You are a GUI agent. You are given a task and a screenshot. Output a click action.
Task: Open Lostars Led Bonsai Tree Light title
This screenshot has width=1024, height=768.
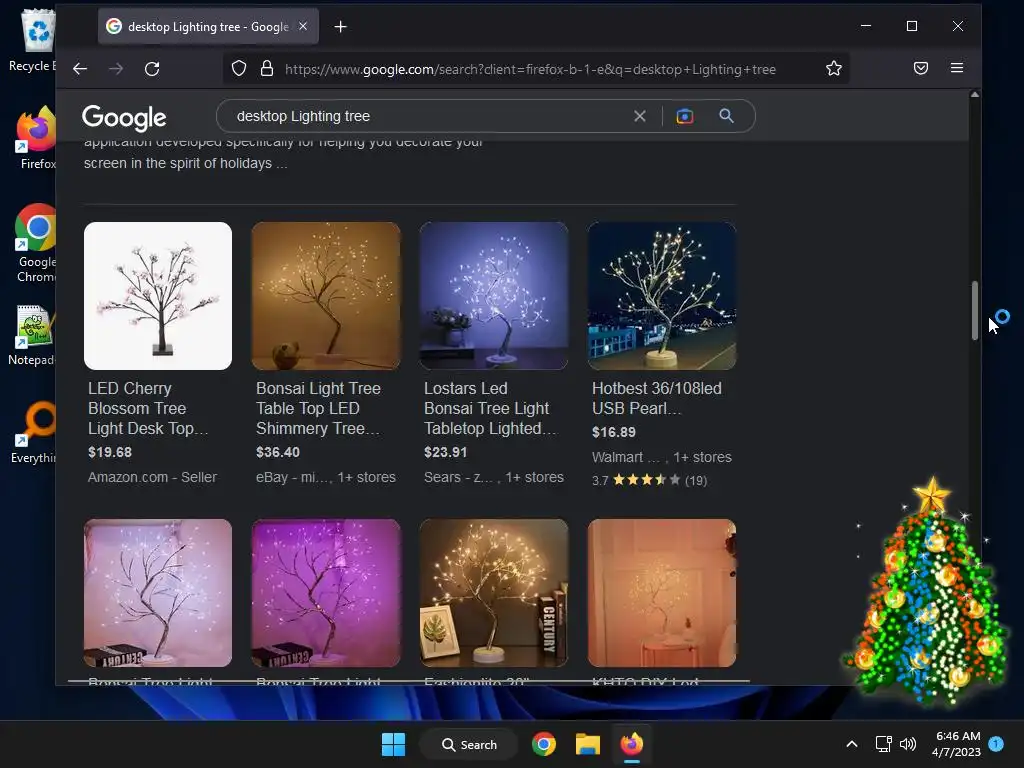point(490,408)
